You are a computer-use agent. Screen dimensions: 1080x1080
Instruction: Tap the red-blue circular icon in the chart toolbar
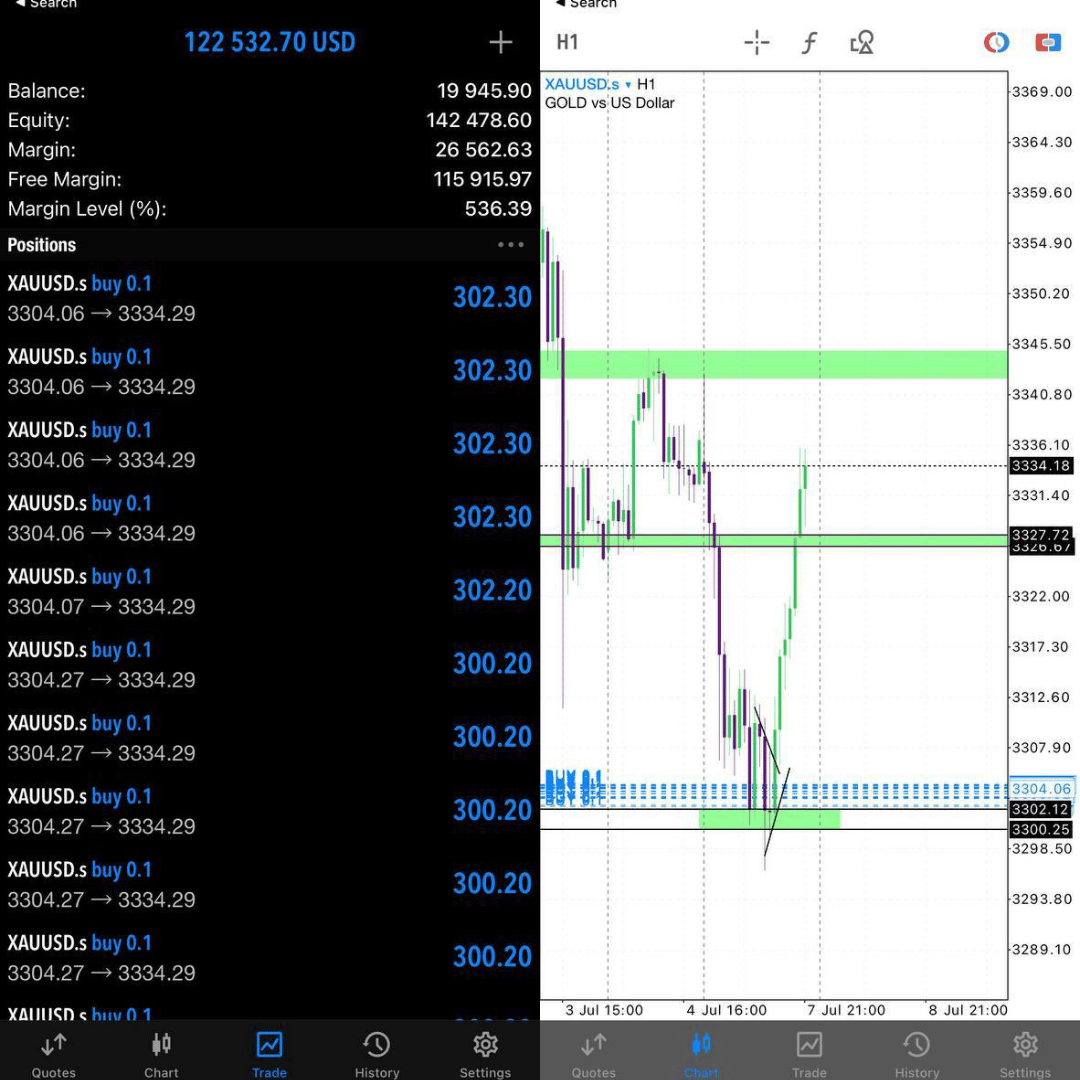click(x=996, y=42)
